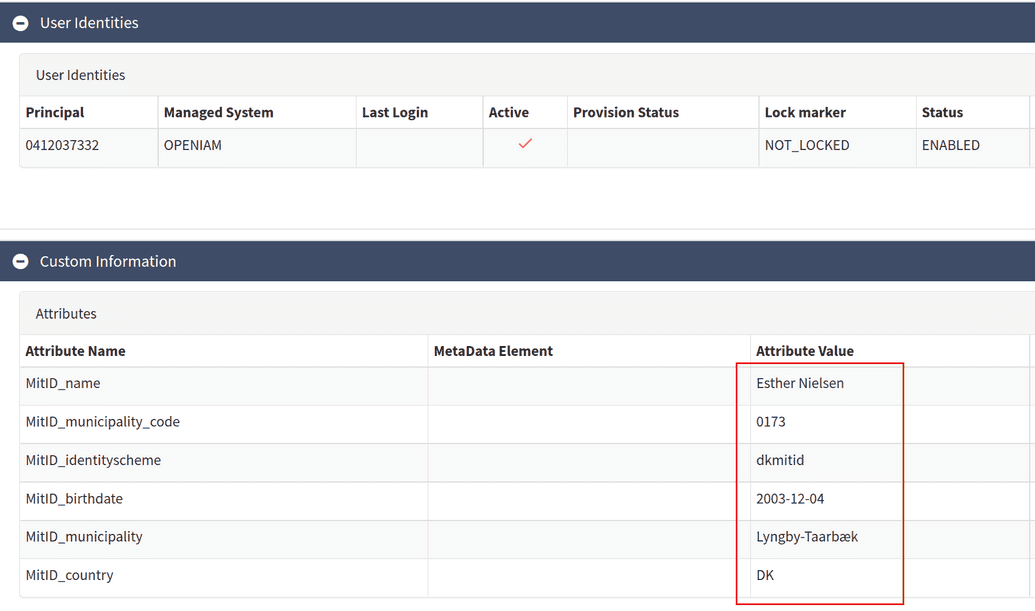Sort by the Attribute Name column header
Viewport: 1035px width, 611px height.
(x=76, y=351)
